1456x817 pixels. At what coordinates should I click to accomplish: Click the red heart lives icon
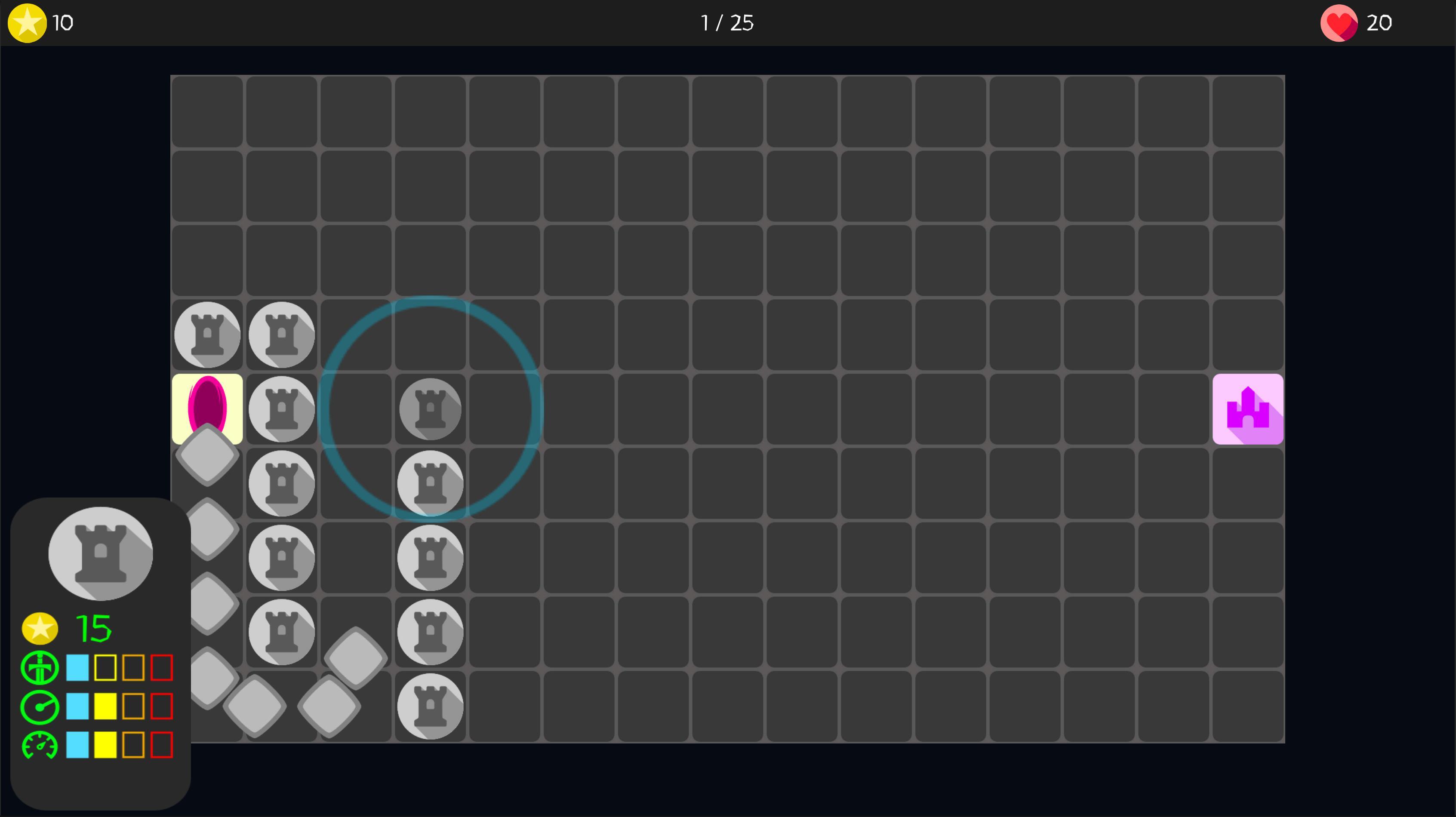[1339, 23]
